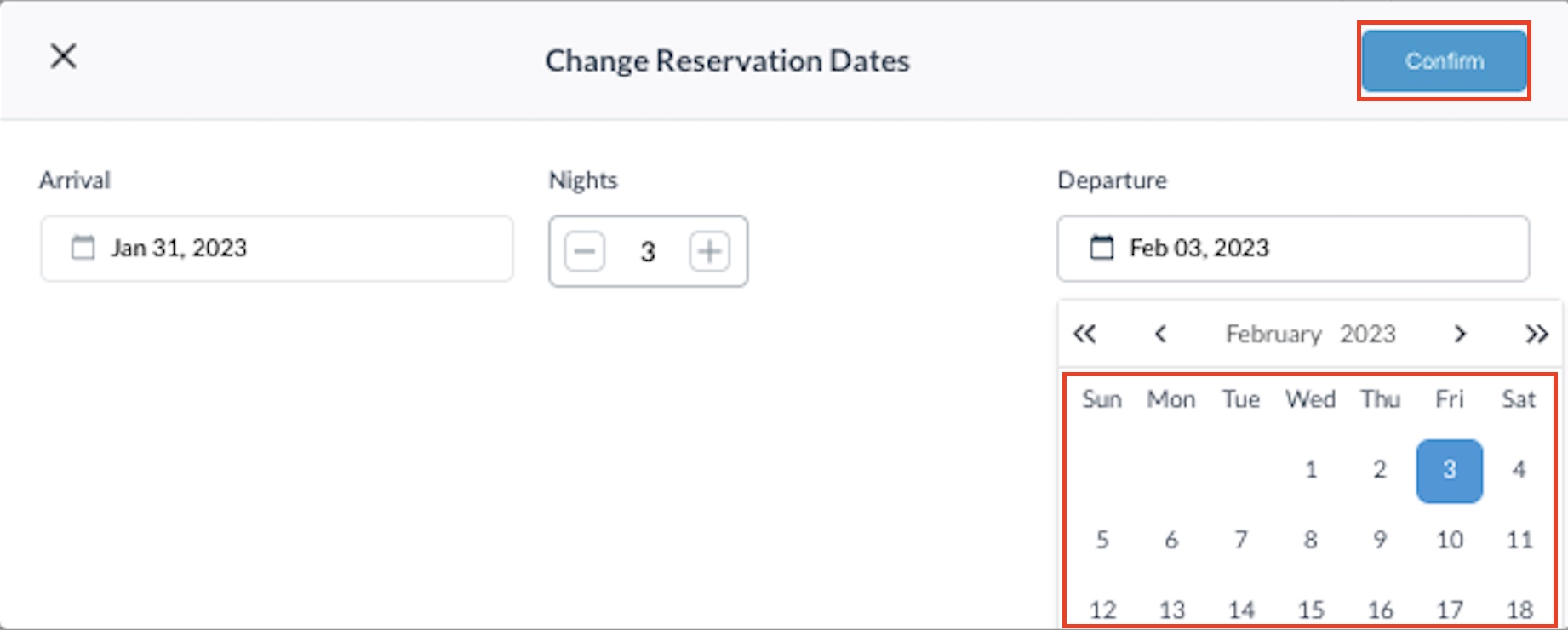1568x630 pixels.
Task: Click the highlighted date 3
Action: [x=1449, y=470]
